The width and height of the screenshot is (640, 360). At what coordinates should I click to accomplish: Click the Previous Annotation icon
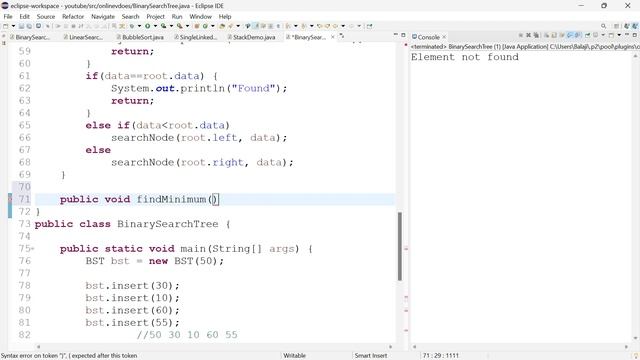pyautogui.click(x=304, y=26)
